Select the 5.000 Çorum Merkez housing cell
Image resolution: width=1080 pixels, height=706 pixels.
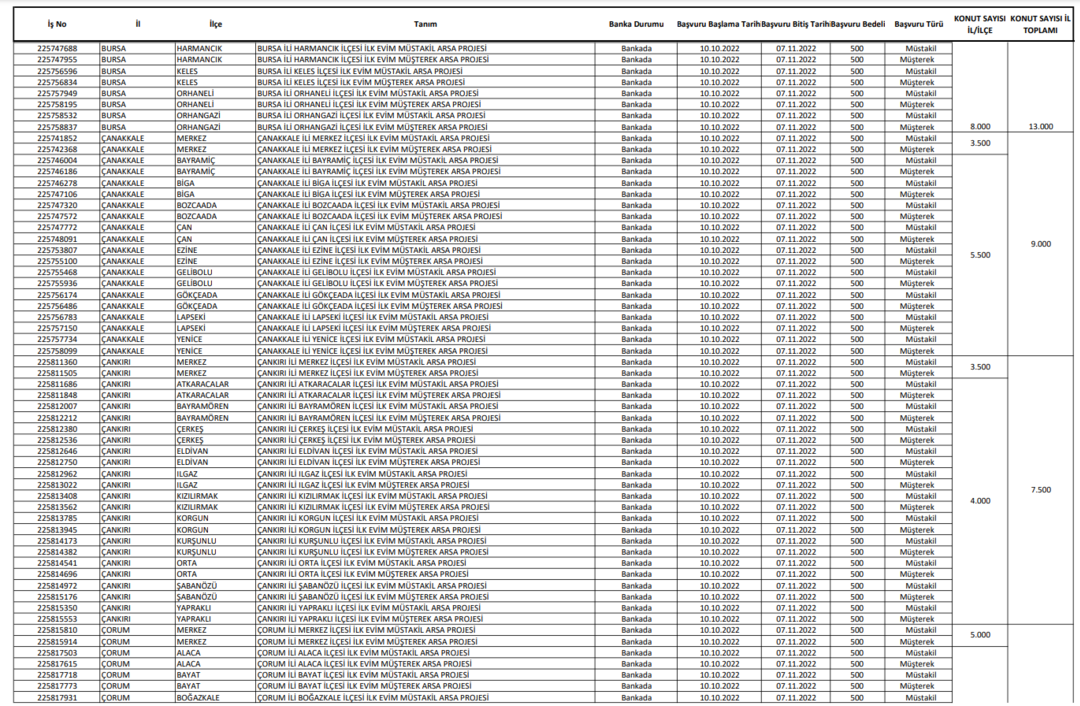979,635
